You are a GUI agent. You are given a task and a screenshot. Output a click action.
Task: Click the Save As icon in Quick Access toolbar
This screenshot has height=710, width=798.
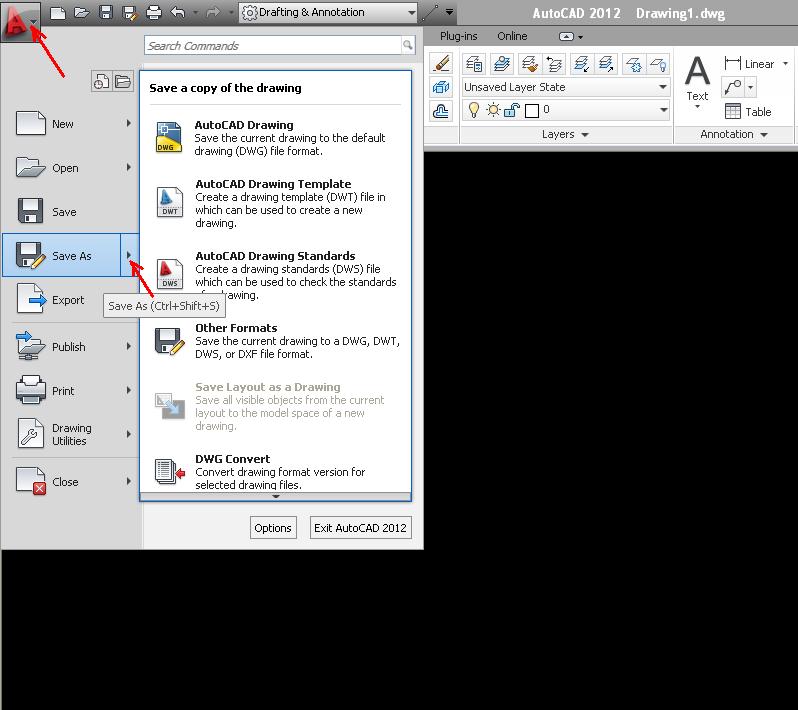130,12
